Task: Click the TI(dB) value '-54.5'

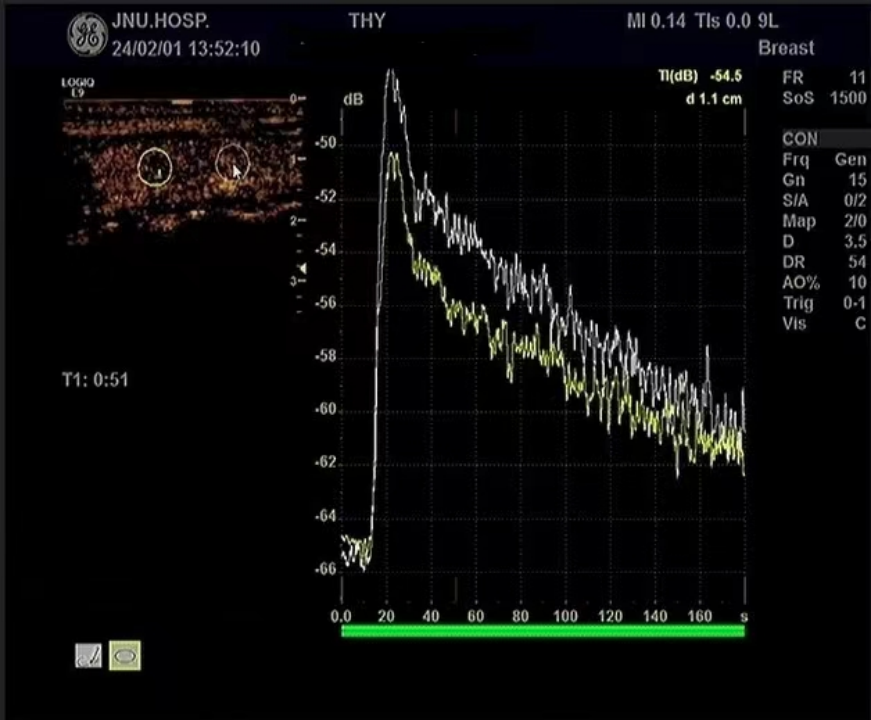Action: (x=726, y=76)
